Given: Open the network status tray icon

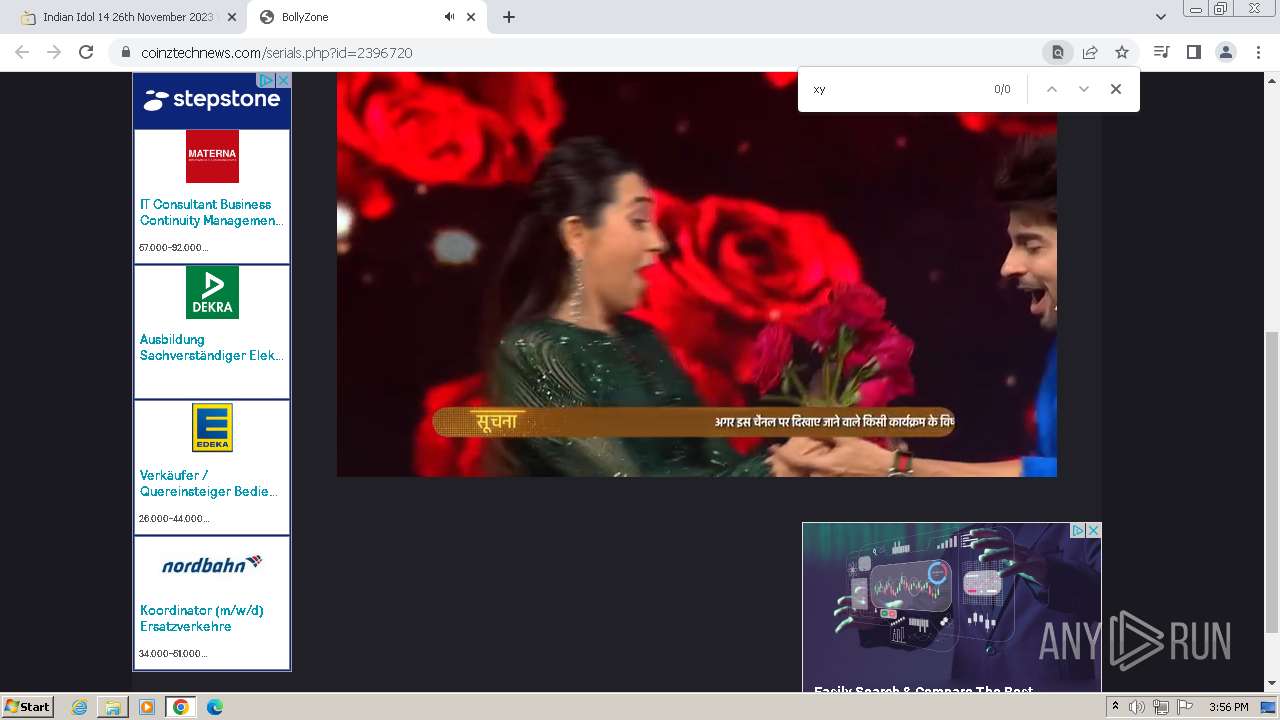Looking at the screenshot, I should point(1161,707).
